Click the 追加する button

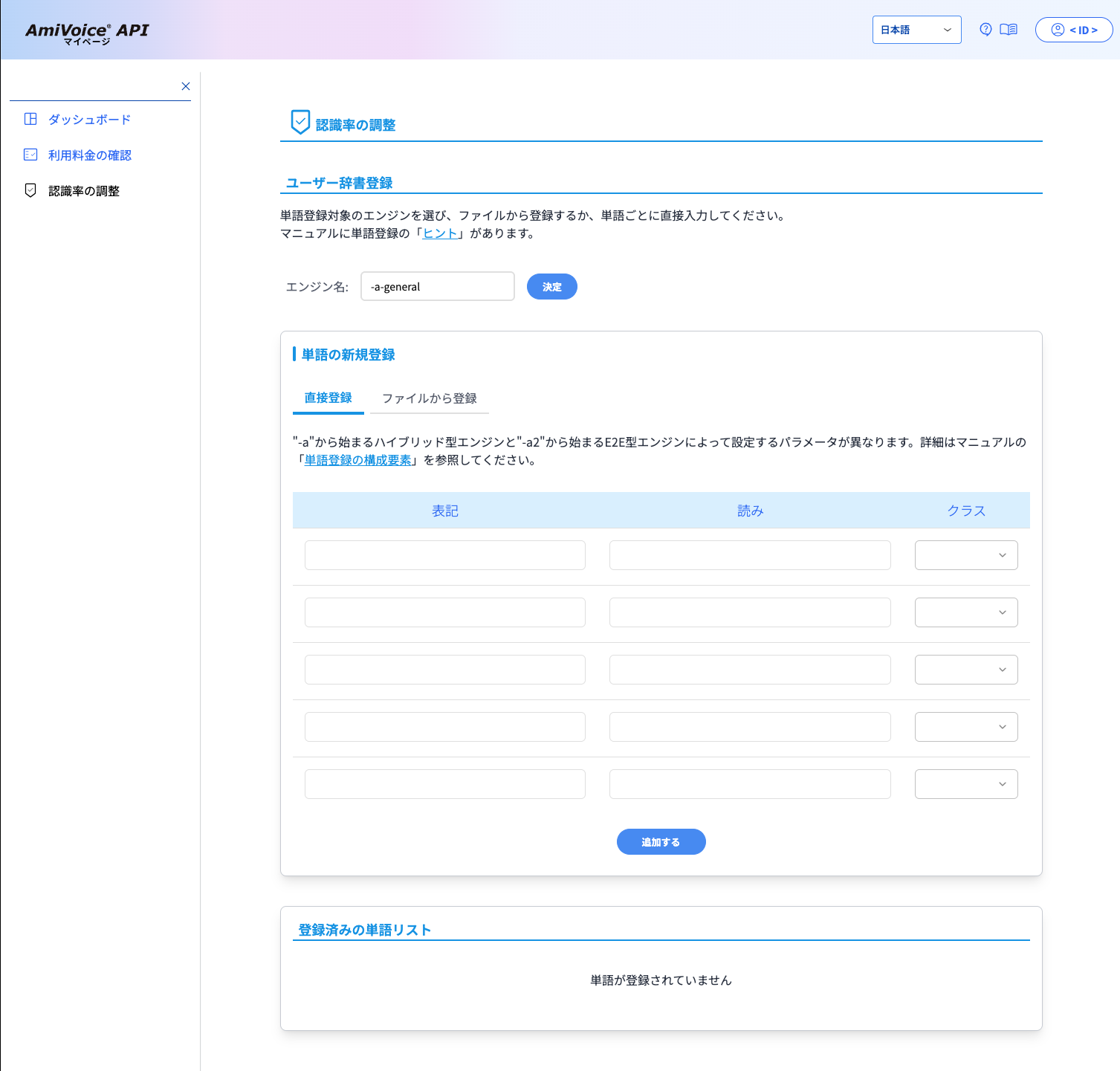[x=661, y=842]
